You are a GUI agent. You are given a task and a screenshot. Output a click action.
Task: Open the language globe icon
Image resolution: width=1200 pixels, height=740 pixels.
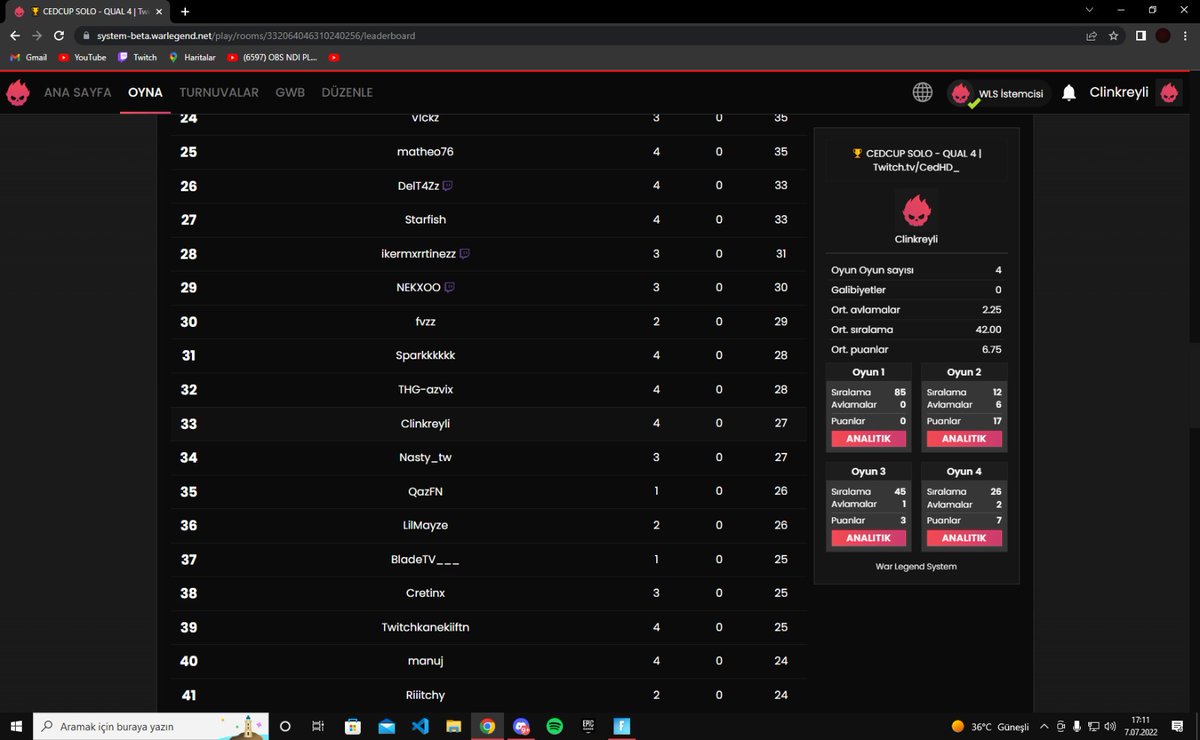922,92
